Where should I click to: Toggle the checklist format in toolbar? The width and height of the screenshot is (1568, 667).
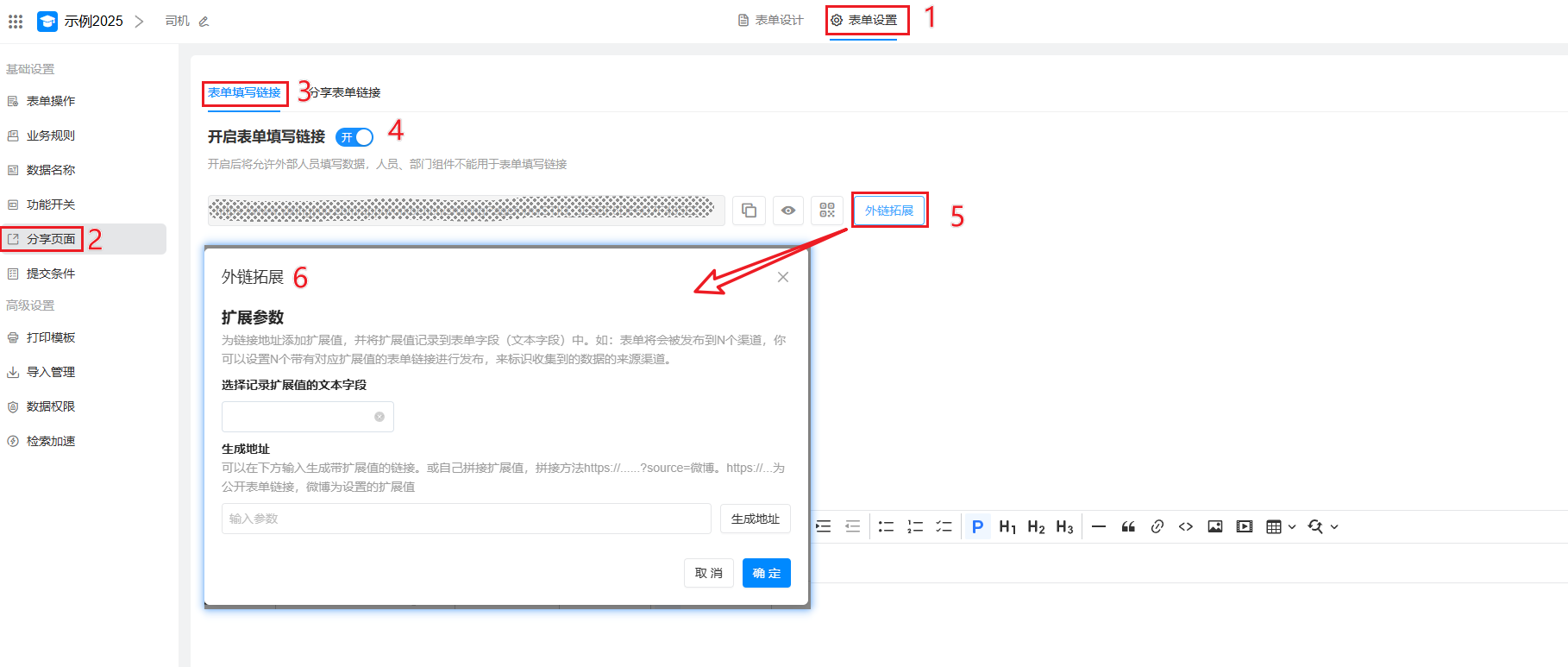click(x=944, y=526)
